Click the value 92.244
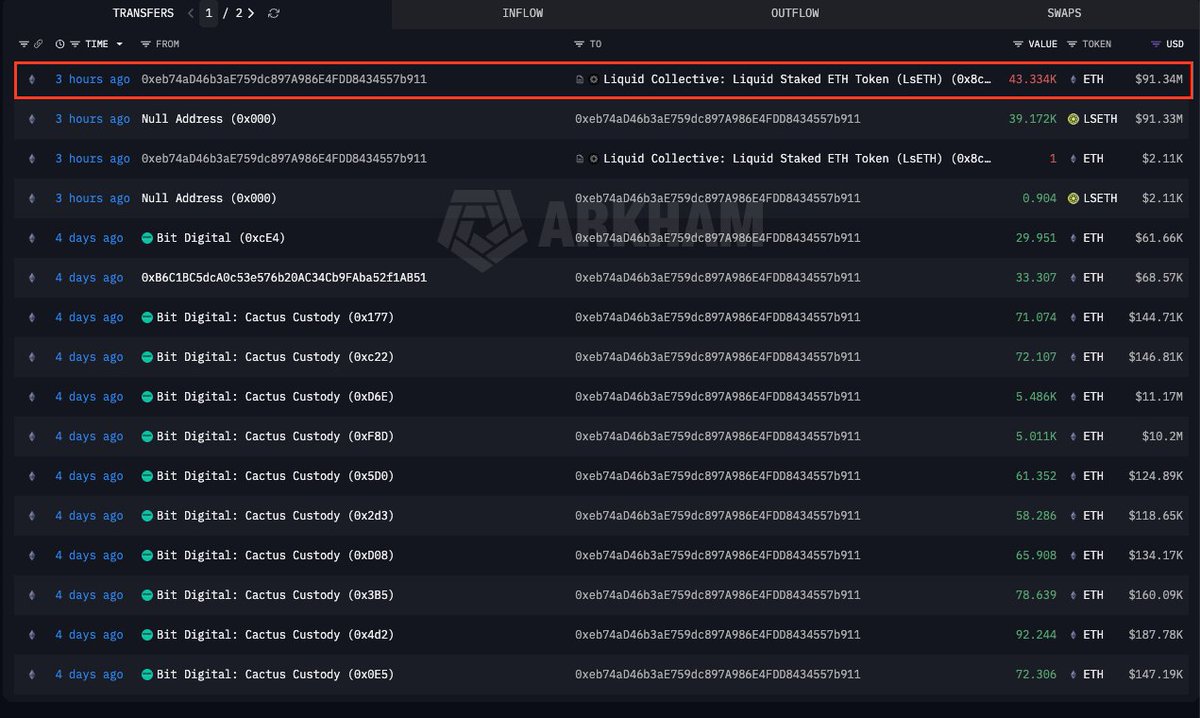 1036,634
